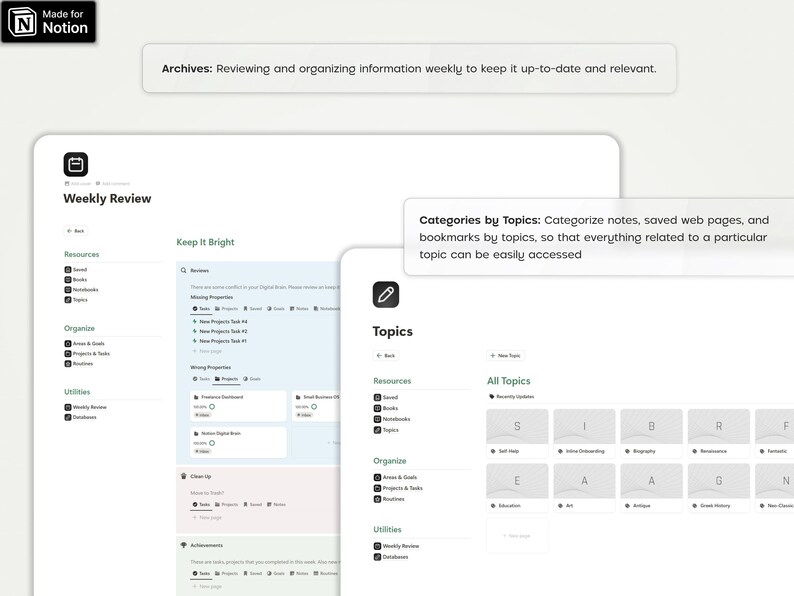
Task: Click the Topics page pencil icon
Action: pyautogui.click(x=386, y=294)
